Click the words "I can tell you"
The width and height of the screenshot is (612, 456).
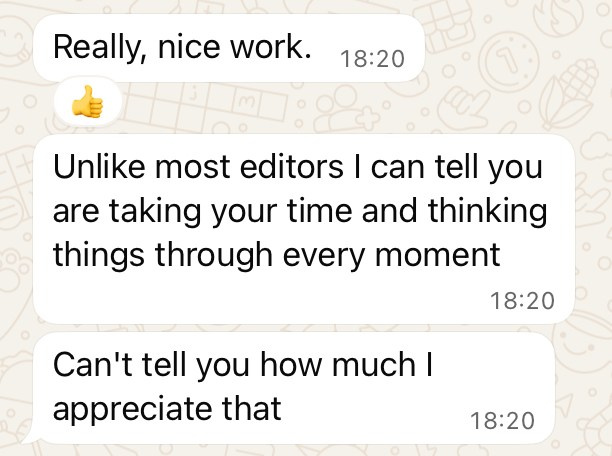coord(453,168)
